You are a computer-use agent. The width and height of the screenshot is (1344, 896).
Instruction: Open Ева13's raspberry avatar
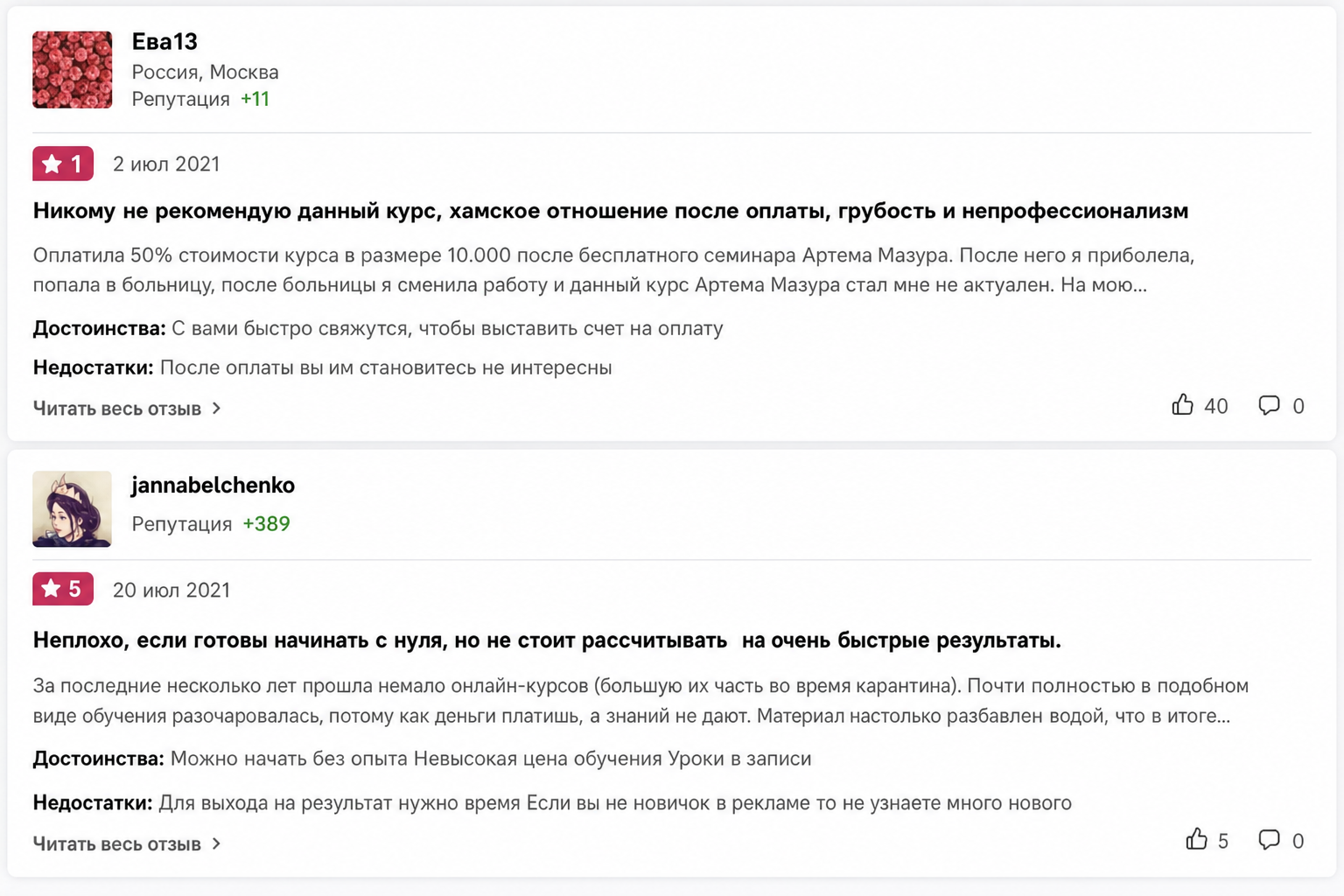pos(73,70)
